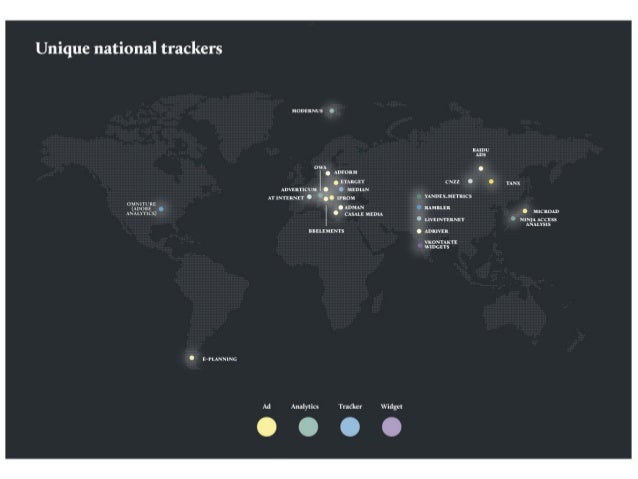638x479 pixels.
Task: Select the CNZZ marker dot
Action: pyautogui.click(x=470, y=181)
